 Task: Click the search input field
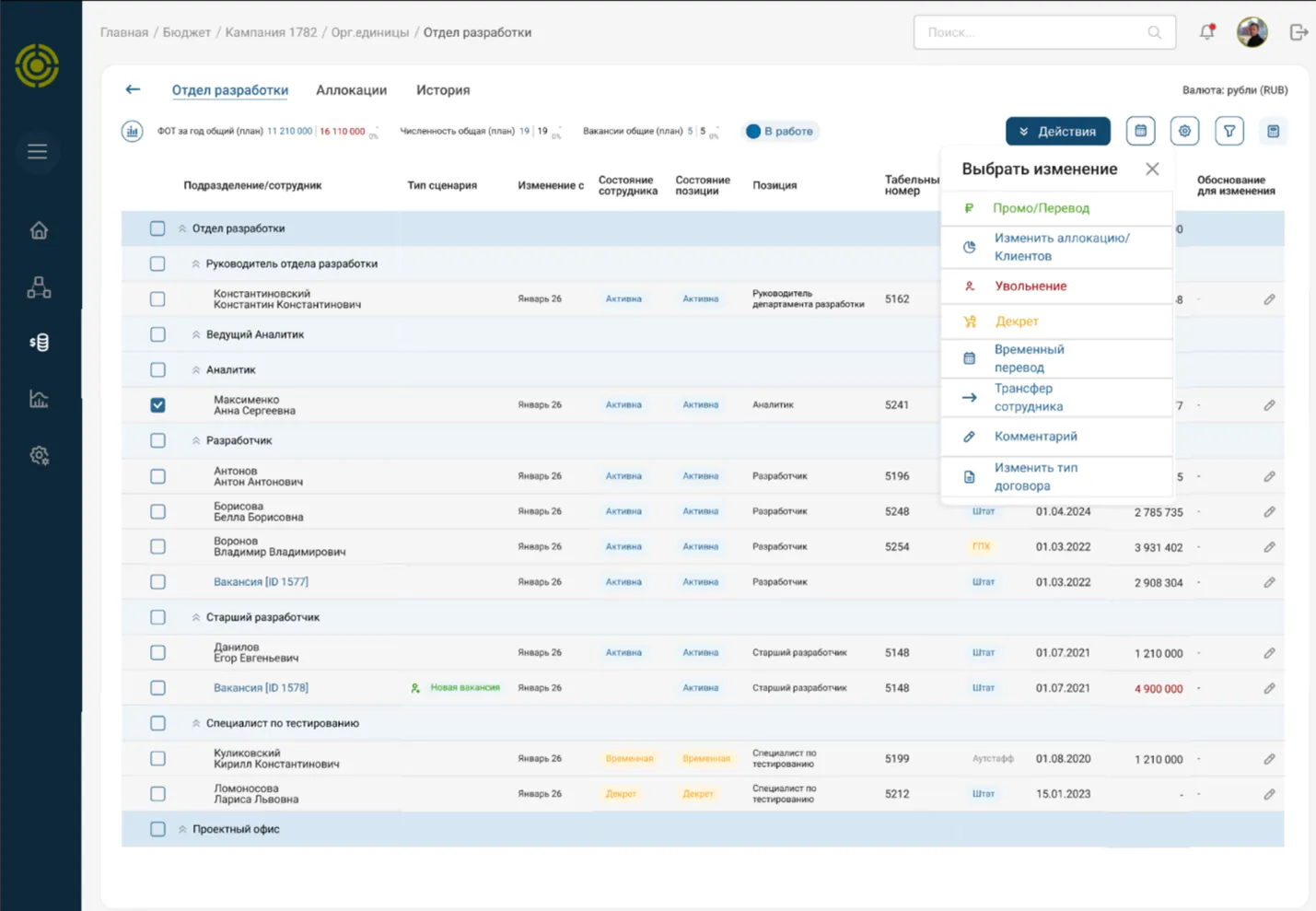(x=1031, y=32)
